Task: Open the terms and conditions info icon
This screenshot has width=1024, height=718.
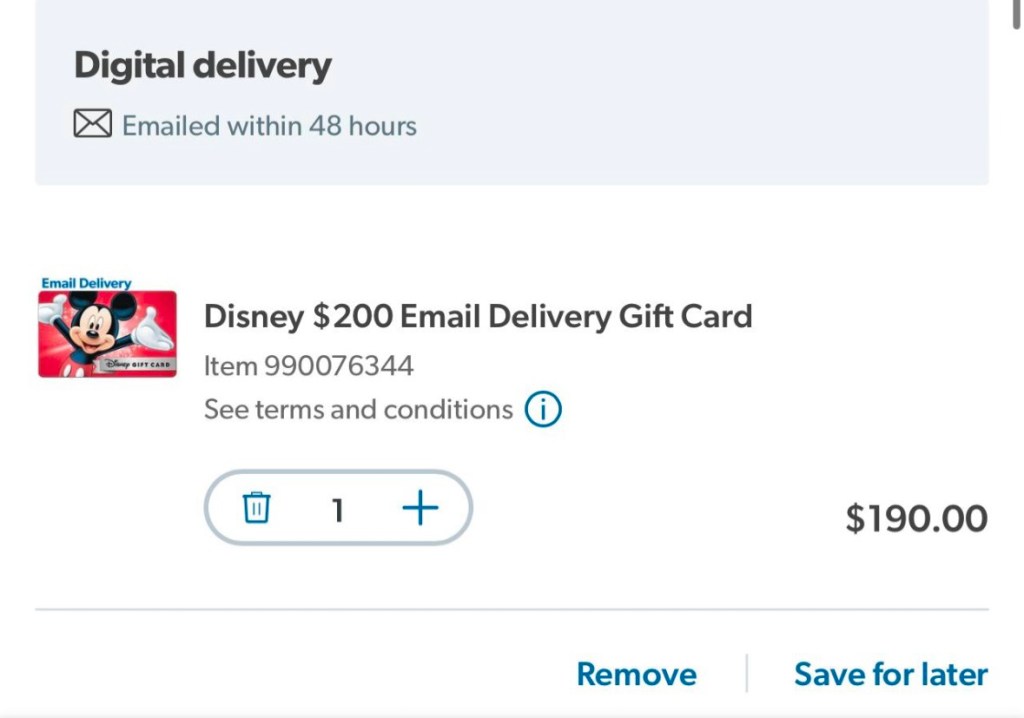Action: [543, 410]
